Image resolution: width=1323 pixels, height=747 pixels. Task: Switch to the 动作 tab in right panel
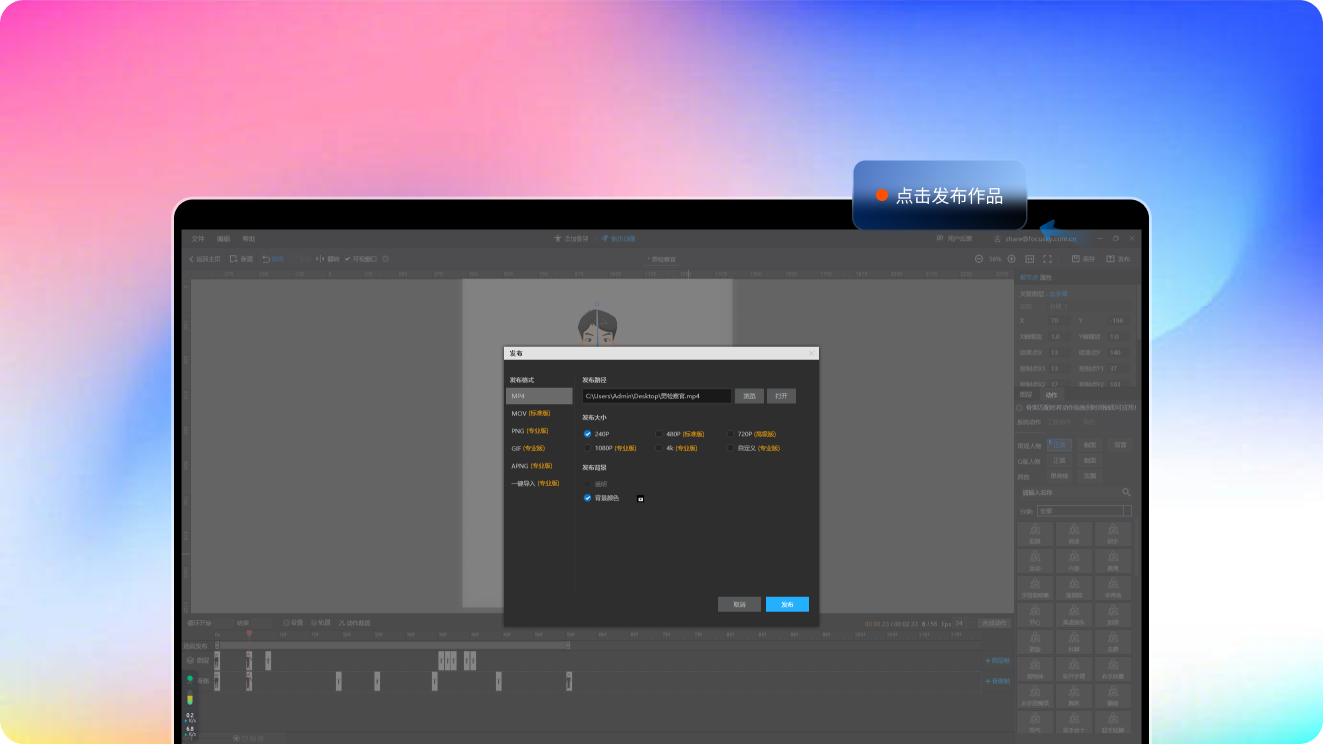tap(1051, 395)
